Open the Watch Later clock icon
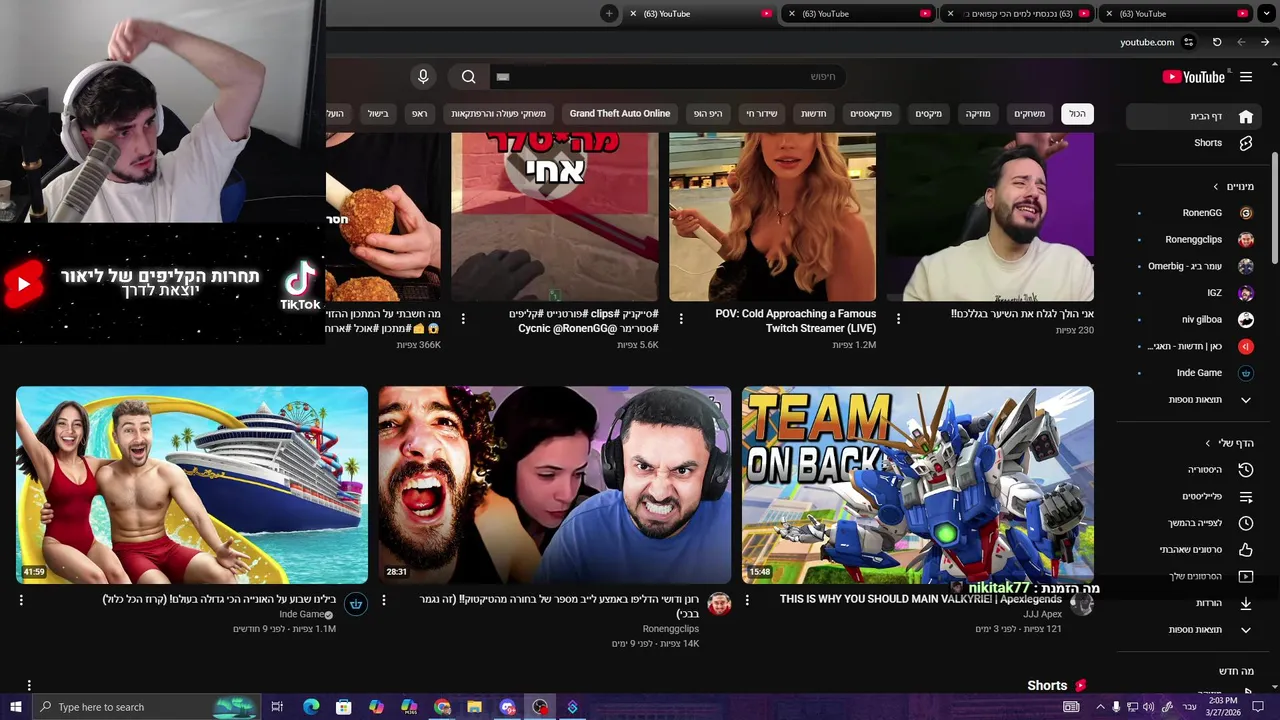1280x720 pixels. (x=1246, y=523)
